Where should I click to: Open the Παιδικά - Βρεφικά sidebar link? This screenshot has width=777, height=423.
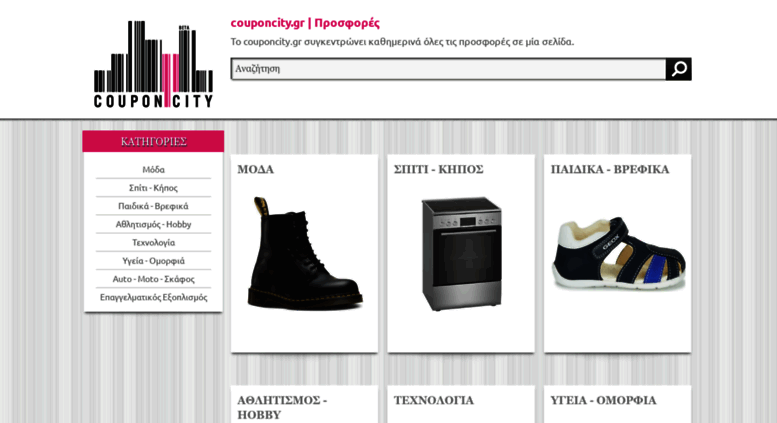[x=154, y=206]
